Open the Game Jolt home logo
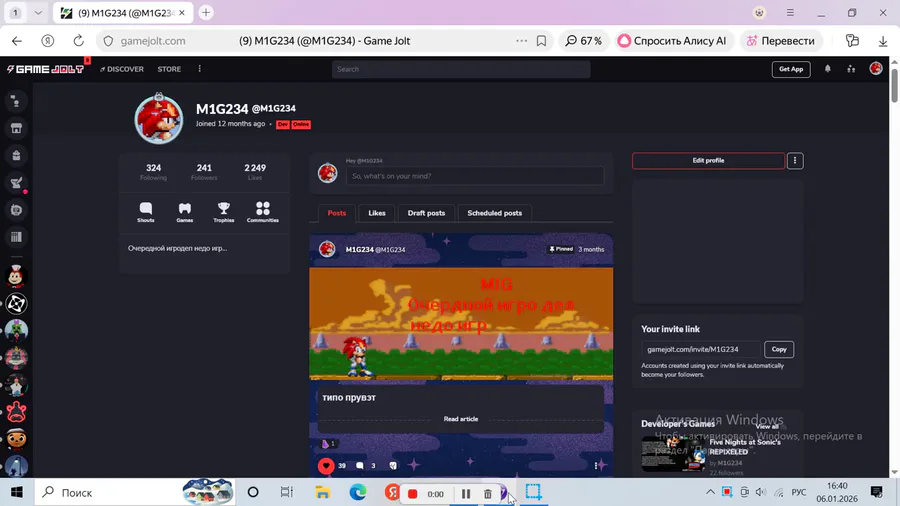The image size is (900, 506). 45,69
